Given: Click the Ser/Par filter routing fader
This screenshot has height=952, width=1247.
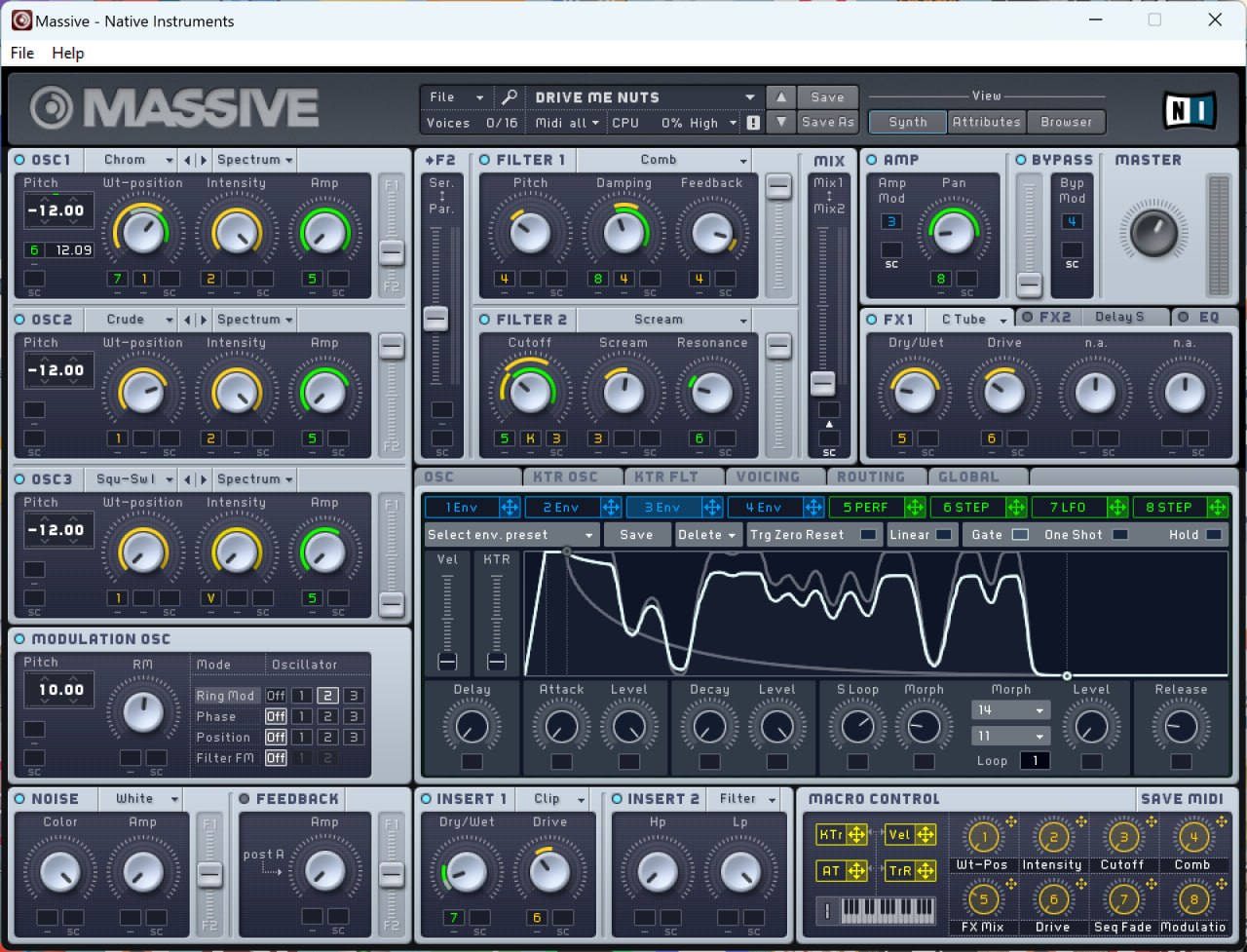Looking at the screenshot, I should [x=435, y=318].
